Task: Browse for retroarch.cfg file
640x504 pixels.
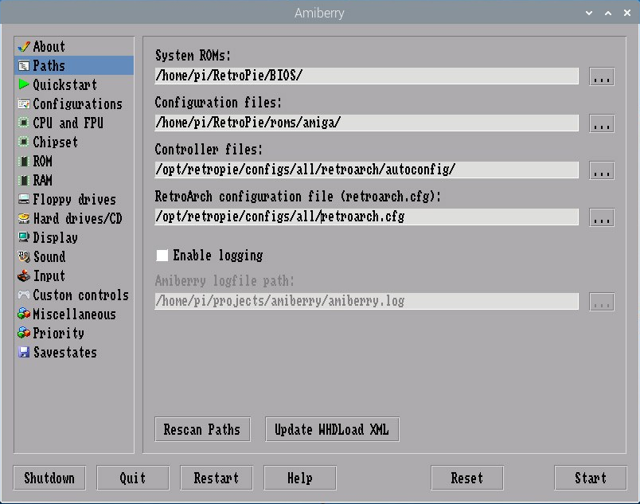Action: coord(602,218)
